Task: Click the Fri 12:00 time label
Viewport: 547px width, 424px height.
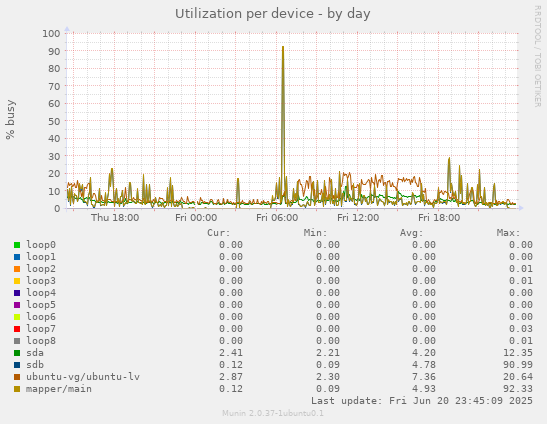Action: pos(358,218)
